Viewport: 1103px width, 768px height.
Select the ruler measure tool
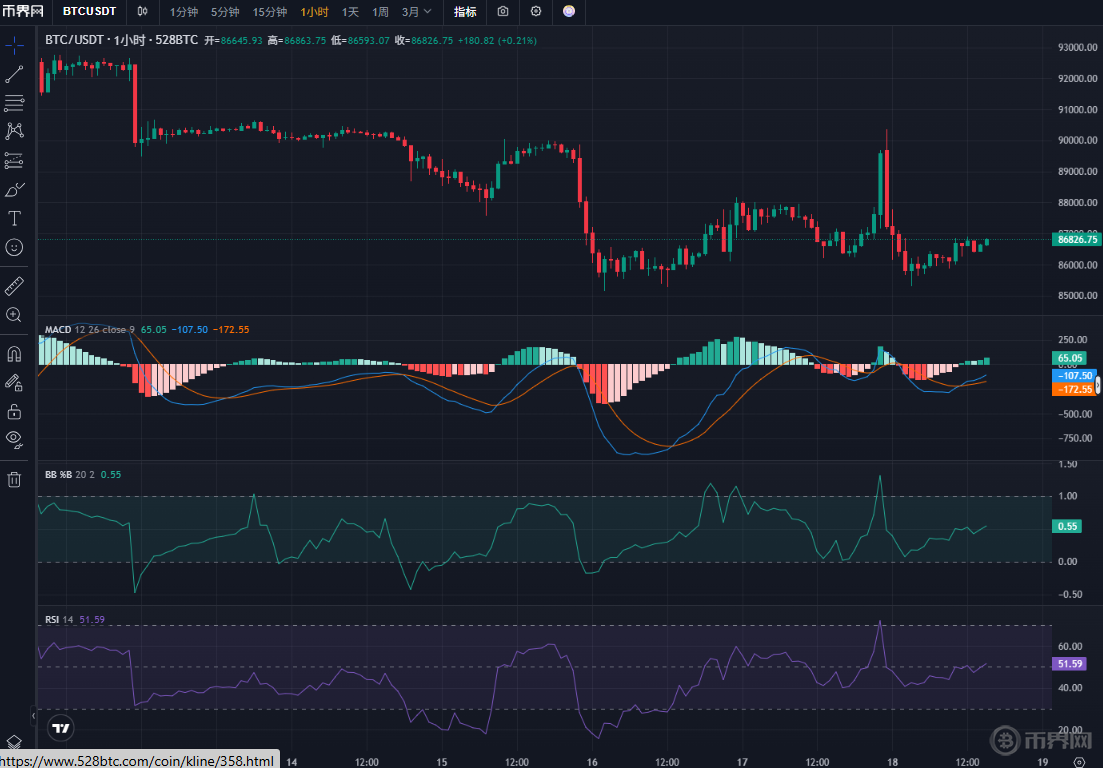14,287
